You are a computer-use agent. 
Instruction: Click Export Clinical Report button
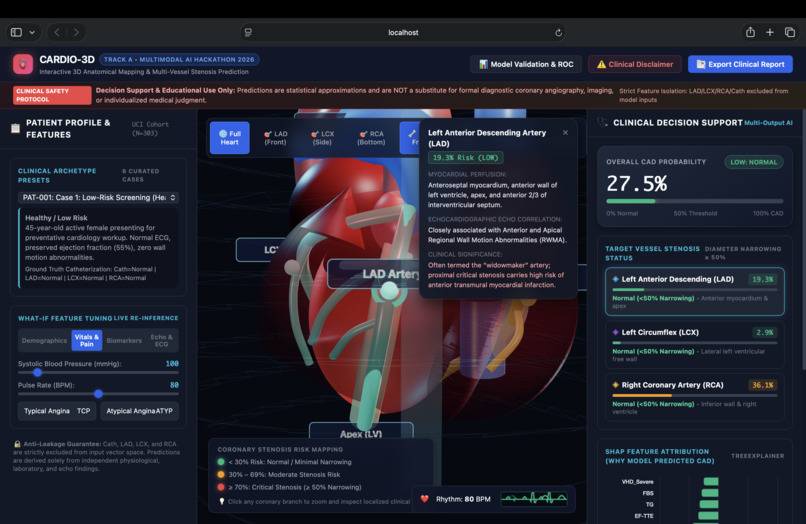click(x=740, y=64)
